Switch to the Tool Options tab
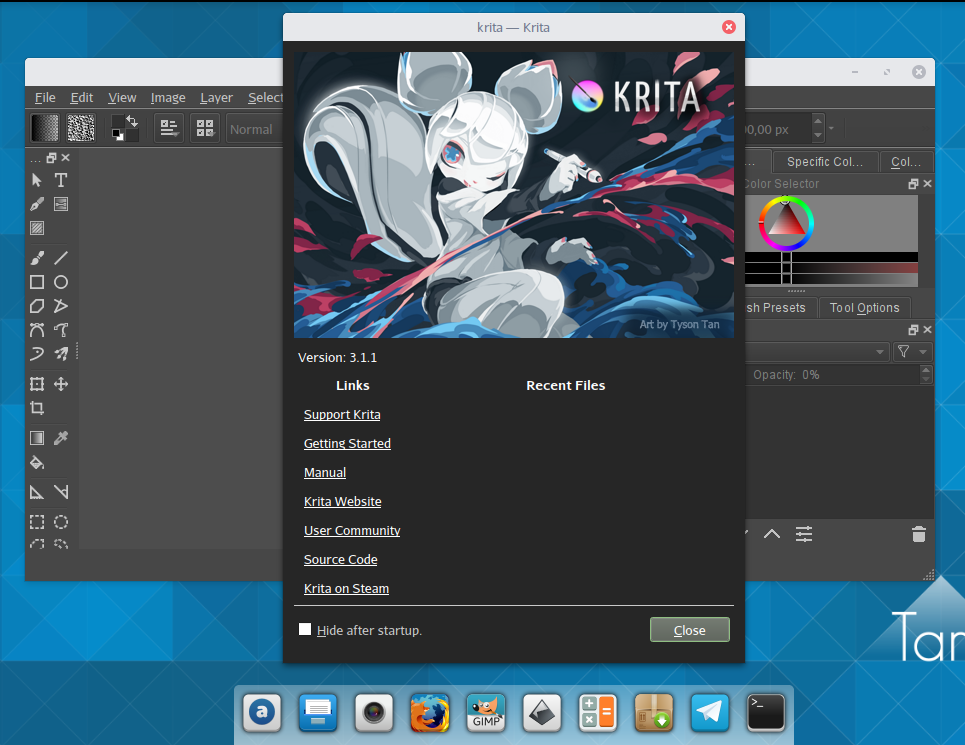 [864, 308]
